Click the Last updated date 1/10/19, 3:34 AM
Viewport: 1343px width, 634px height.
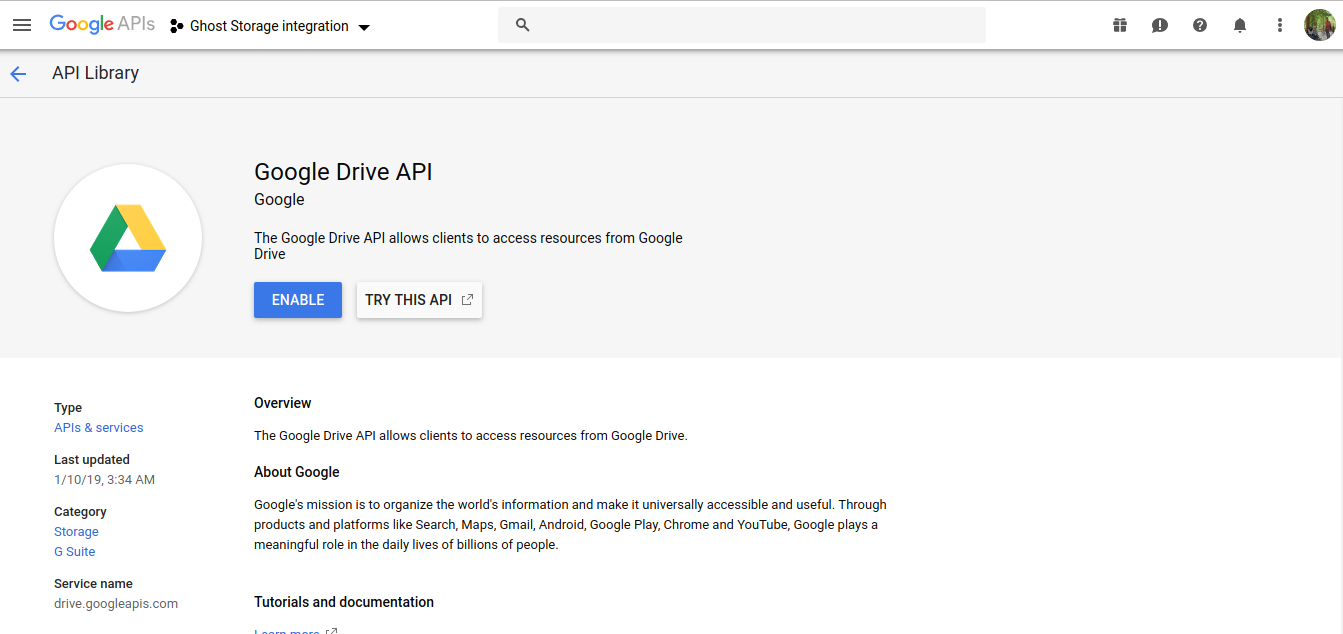104,480
